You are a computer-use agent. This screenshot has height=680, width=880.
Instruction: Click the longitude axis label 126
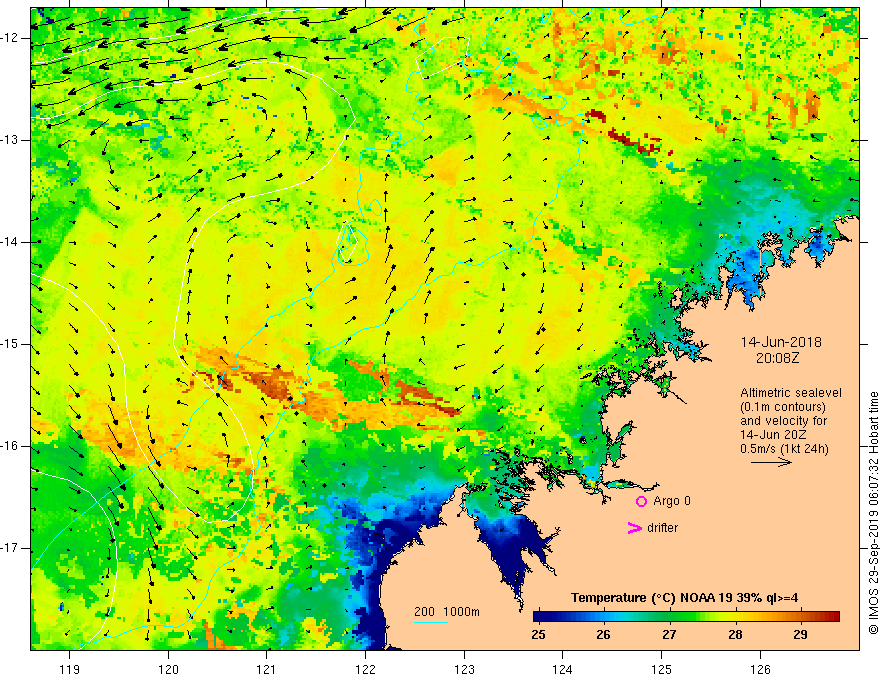pos(760,669)
